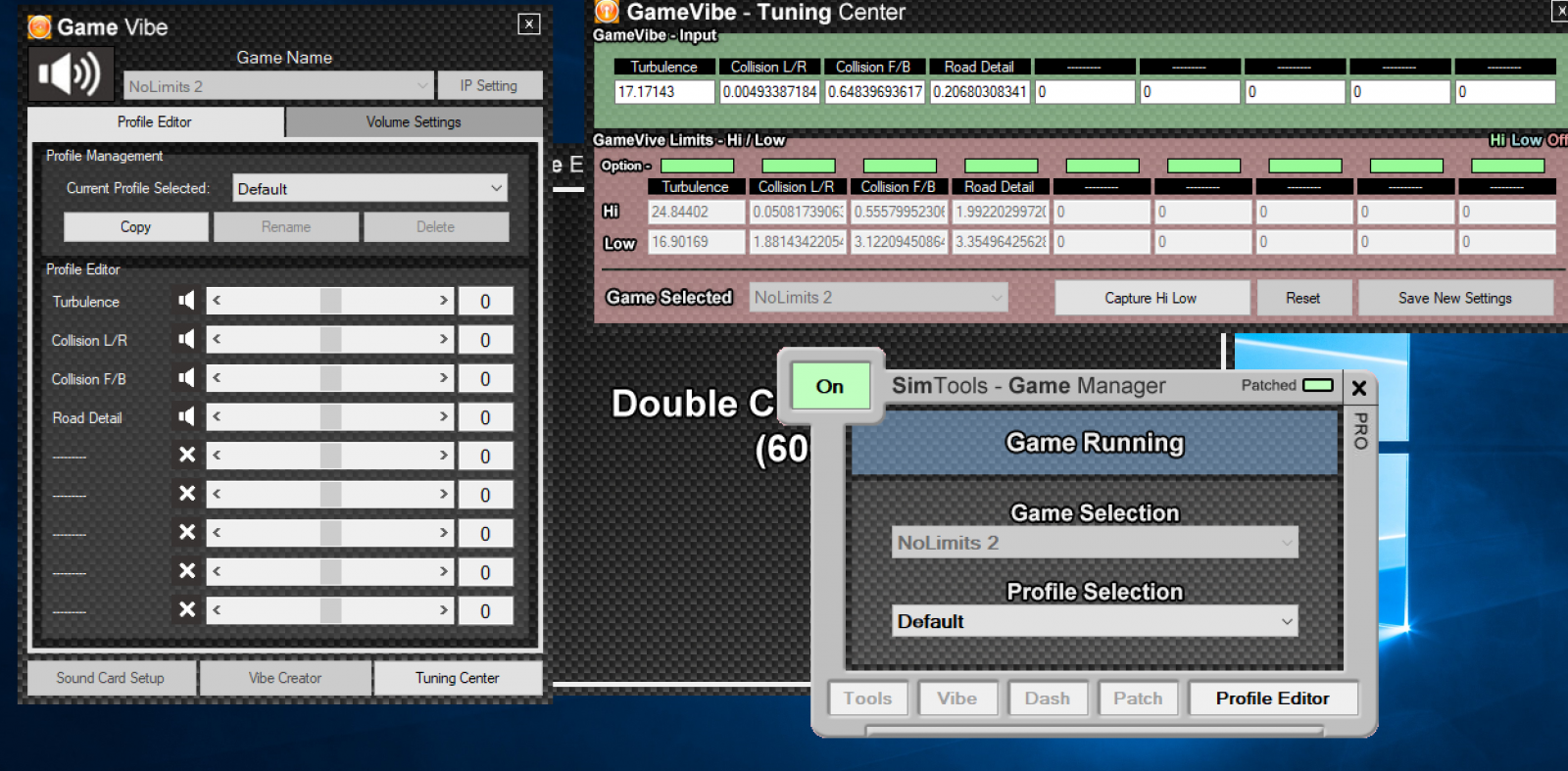
Task: Click the Reset button in Tuning Center
Action: point(1303,298)
